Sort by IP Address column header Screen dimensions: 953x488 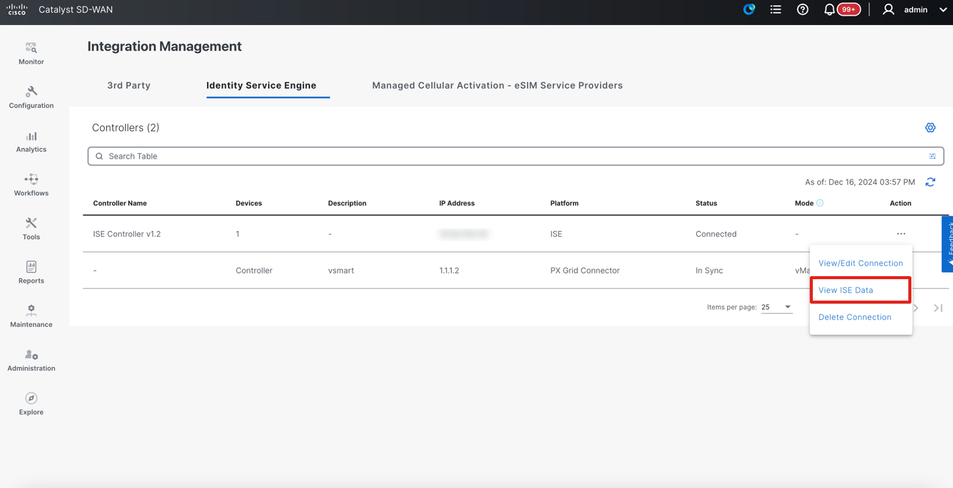[x=457, y=203]
